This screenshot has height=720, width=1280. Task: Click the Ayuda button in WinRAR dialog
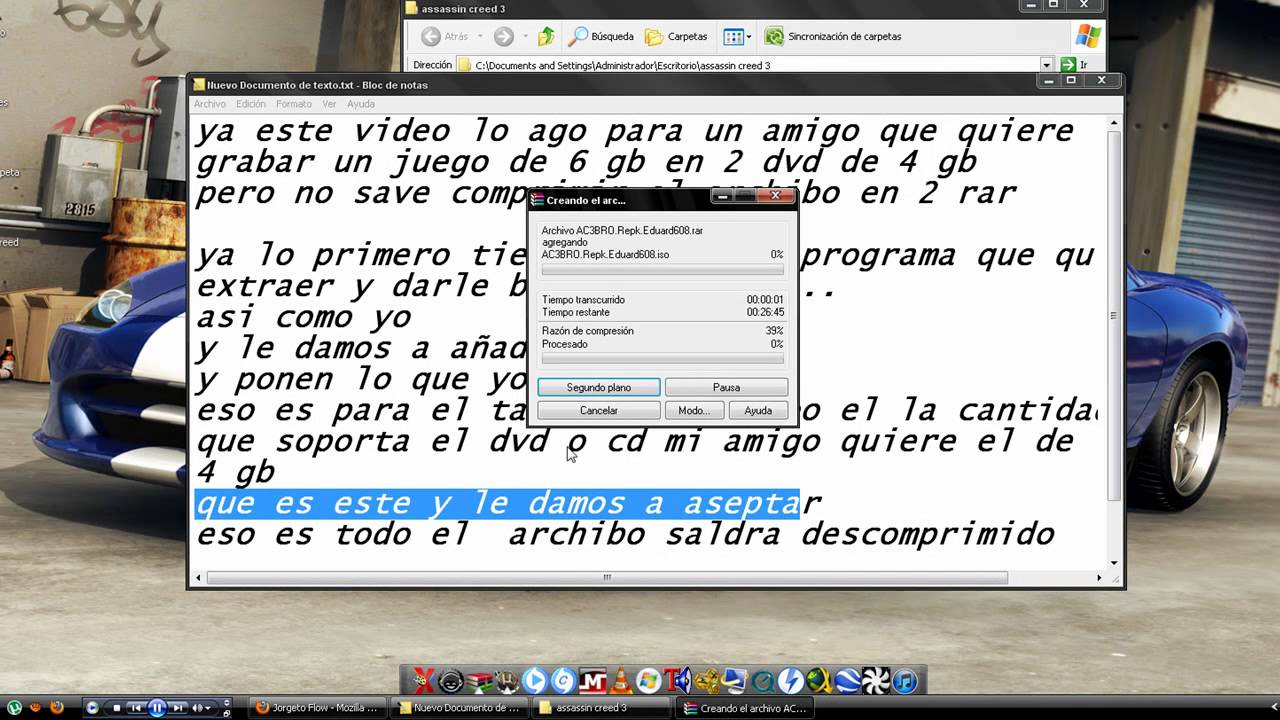(x=758, y=410)
